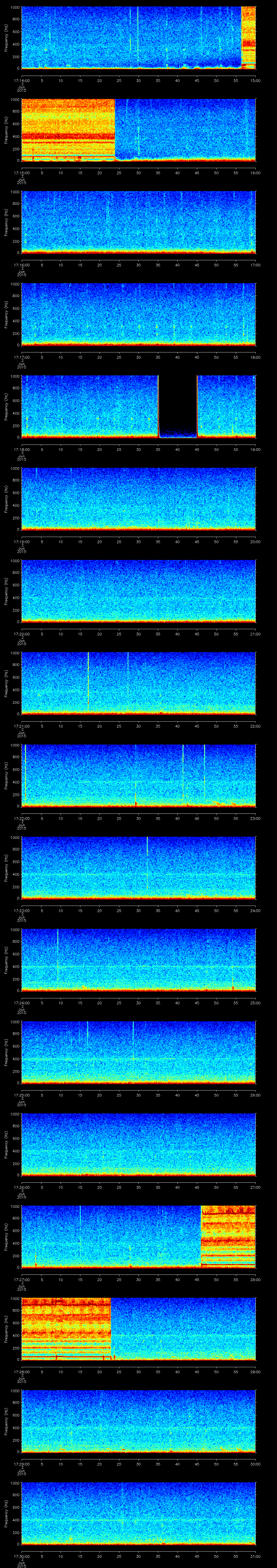This screenshot has height=1568, width=277.
Task: Open the 17:17:00 spectrogram panel
Action: [138, 314]
